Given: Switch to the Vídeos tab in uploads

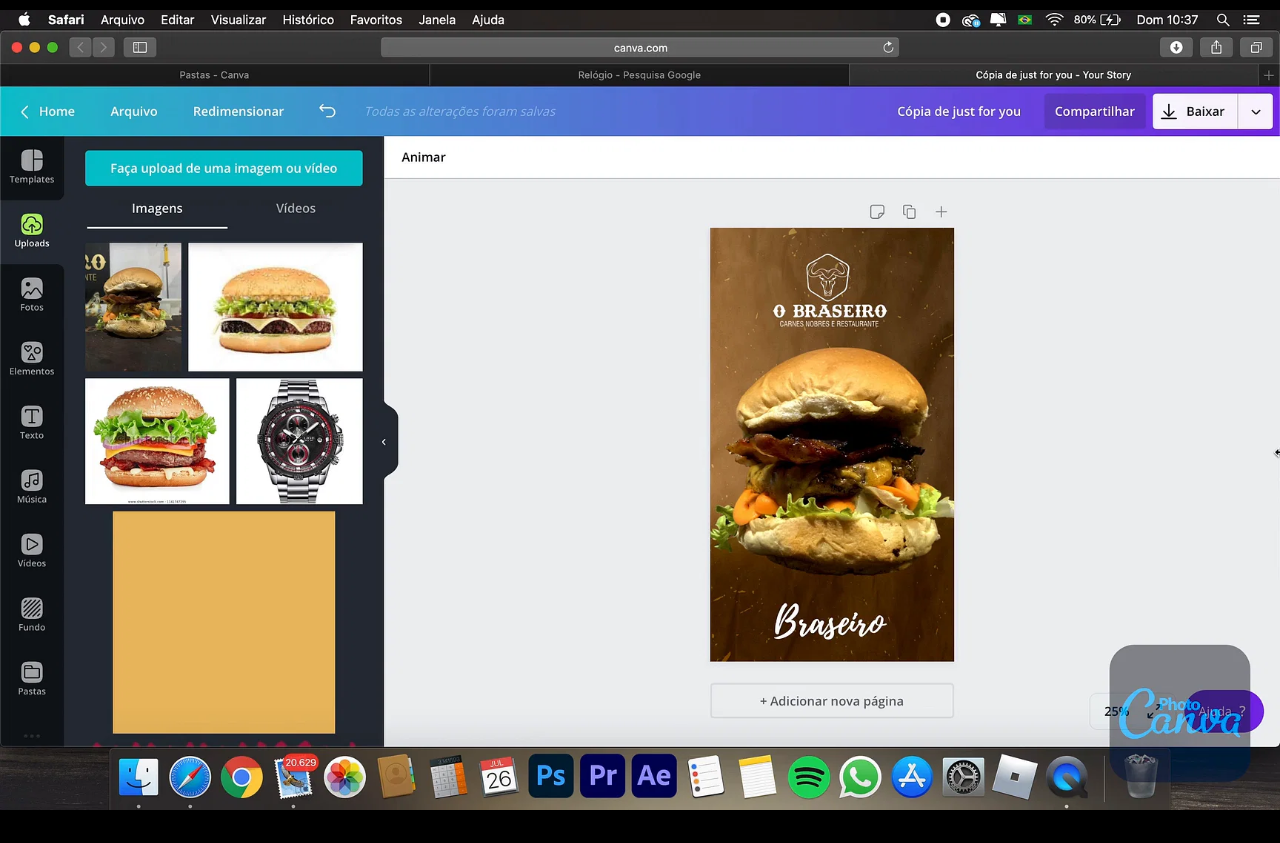Looking at the screenshot, I should [296, 208].
